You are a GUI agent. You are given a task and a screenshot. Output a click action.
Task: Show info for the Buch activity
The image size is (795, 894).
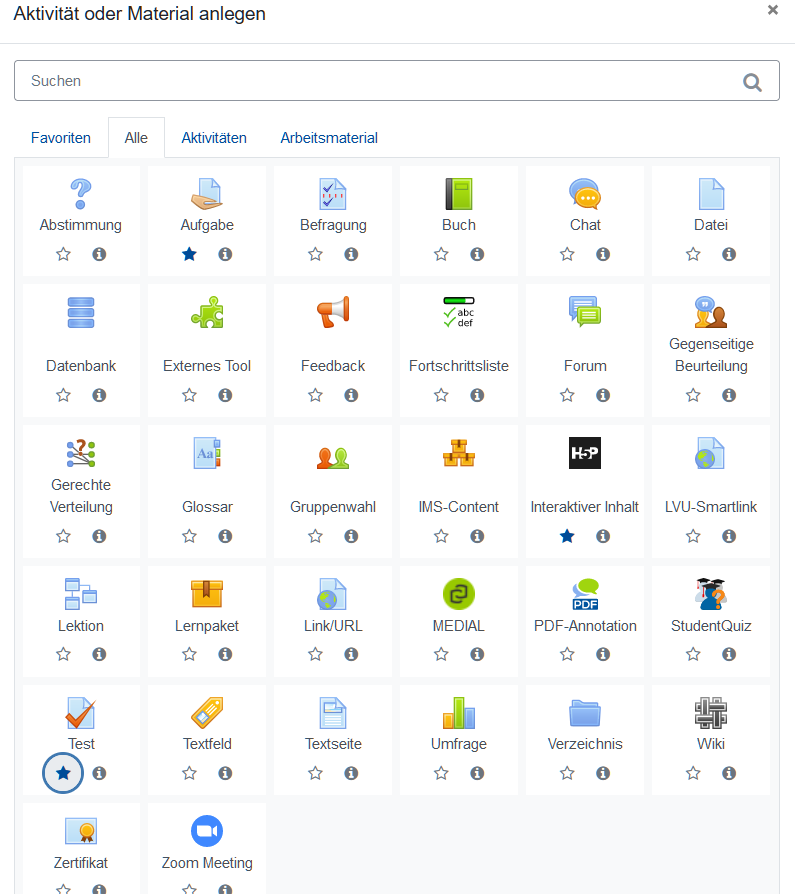tap(477, 254)
